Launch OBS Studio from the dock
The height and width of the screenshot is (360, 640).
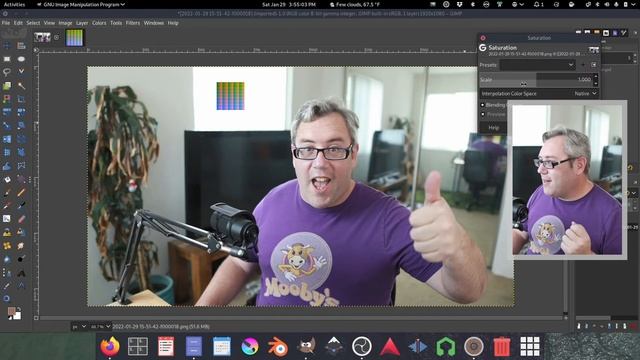click(x=362, y=347)
